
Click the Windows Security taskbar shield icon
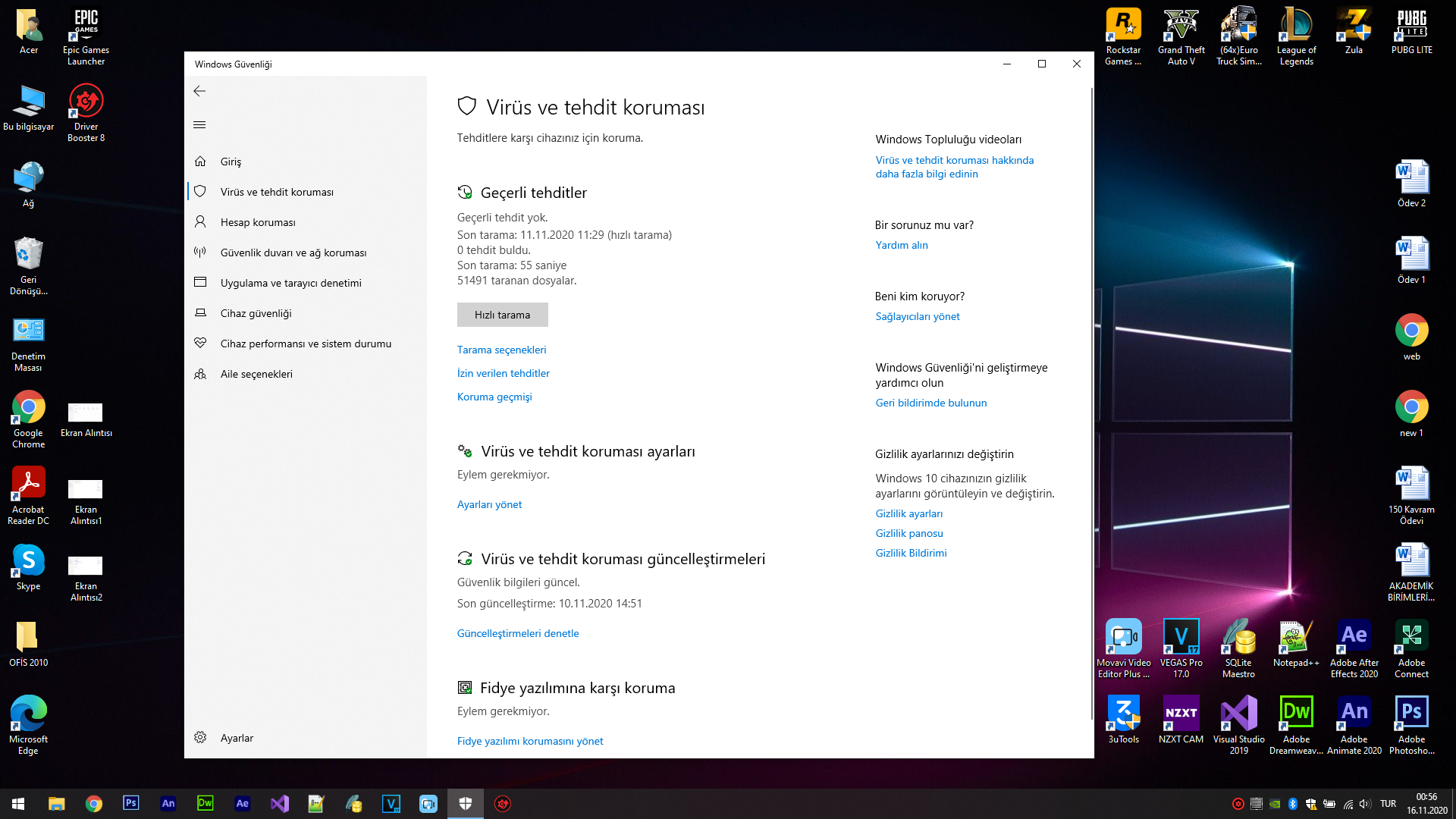click(466, 803)
